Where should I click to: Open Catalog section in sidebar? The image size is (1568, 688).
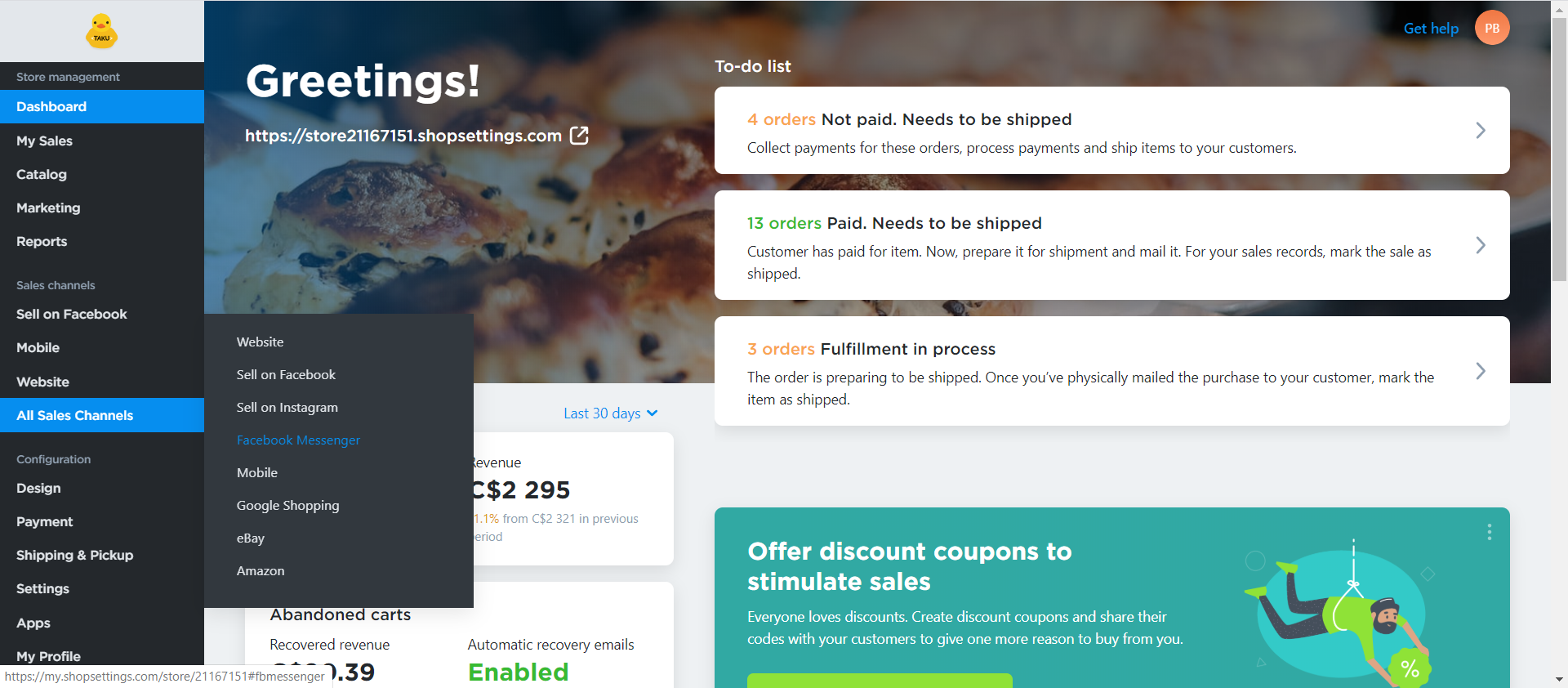[x=42, y=174]
